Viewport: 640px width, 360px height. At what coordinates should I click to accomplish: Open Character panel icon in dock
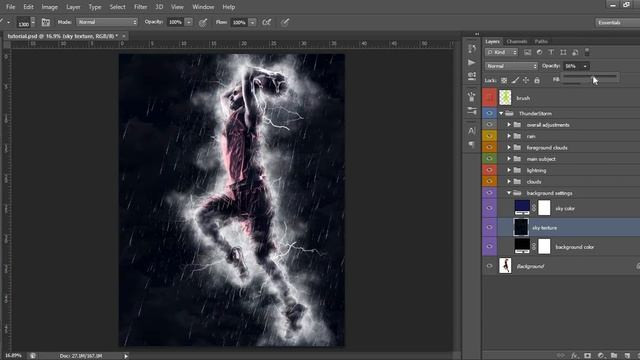(472, 131)
